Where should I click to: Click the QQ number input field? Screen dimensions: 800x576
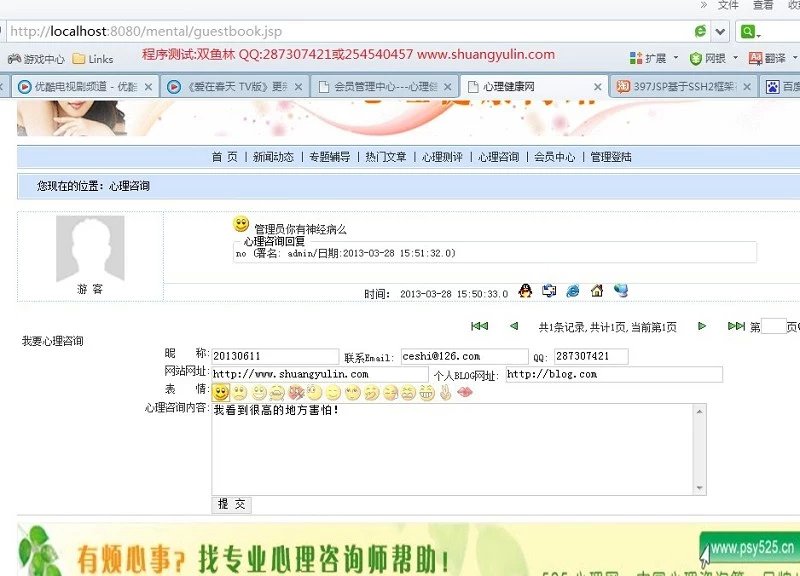point(591,356)
